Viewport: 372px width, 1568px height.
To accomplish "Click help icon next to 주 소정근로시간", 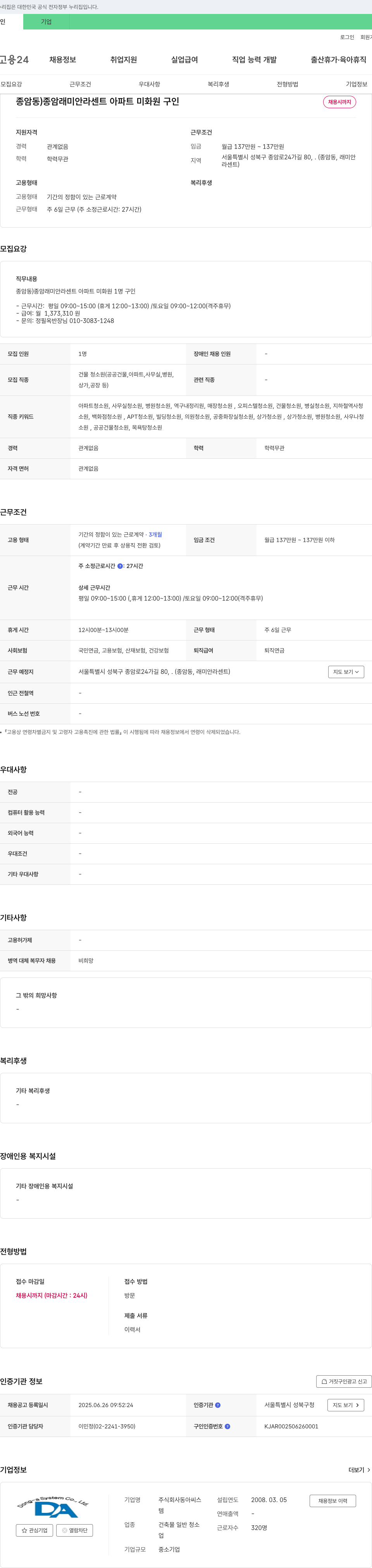I will [120, 566].
